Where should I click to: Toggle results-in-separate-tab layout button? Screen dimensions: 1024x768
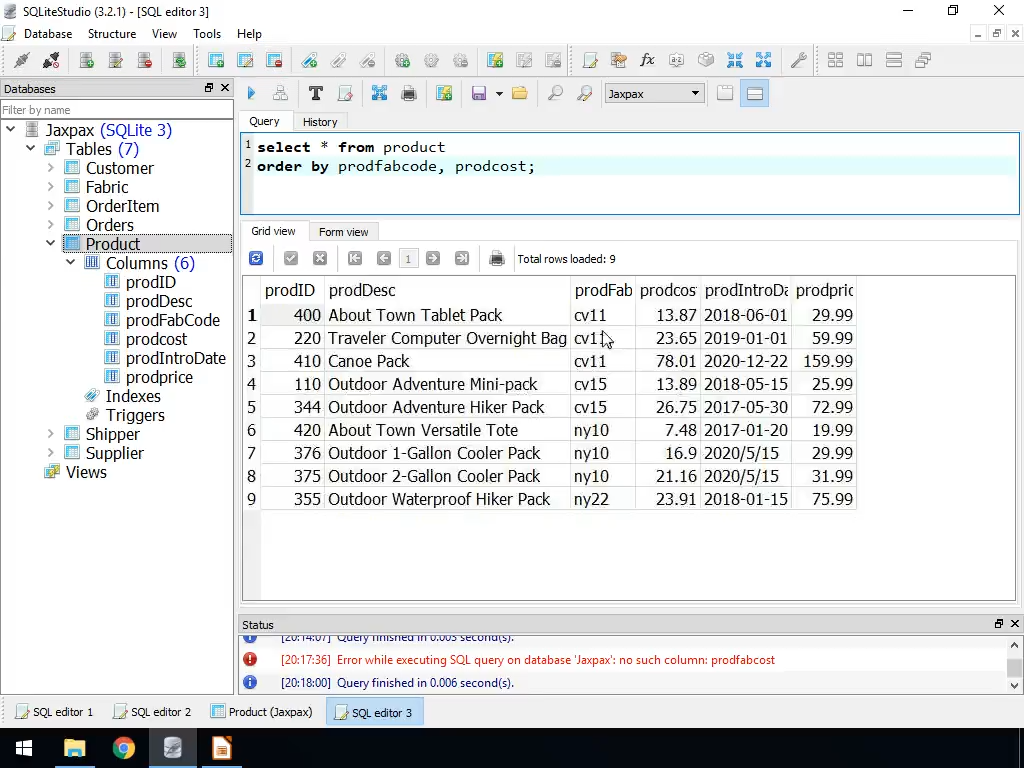725,93
